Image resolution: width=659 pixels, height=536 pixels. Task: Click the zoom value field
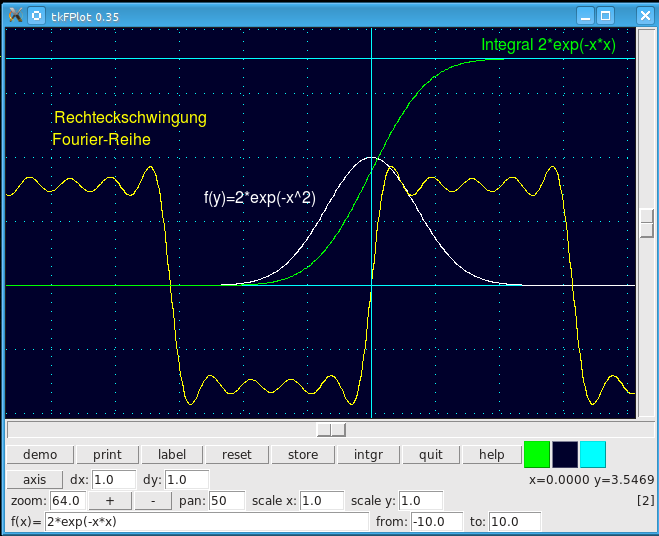(x=68, y=501)
